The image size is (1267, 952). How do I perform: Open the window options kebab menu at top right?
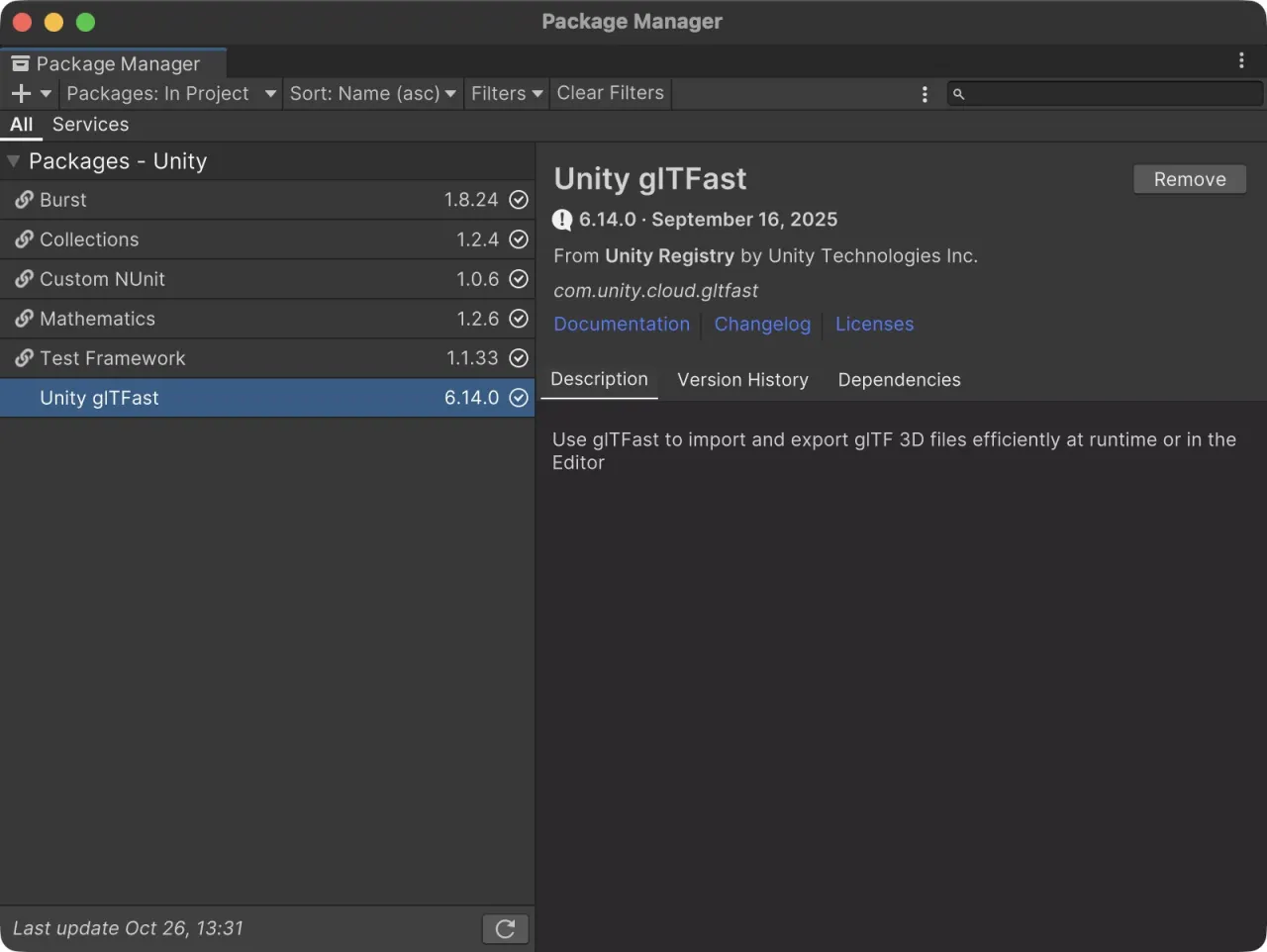pyautogui.click(x=1241, y=60)
